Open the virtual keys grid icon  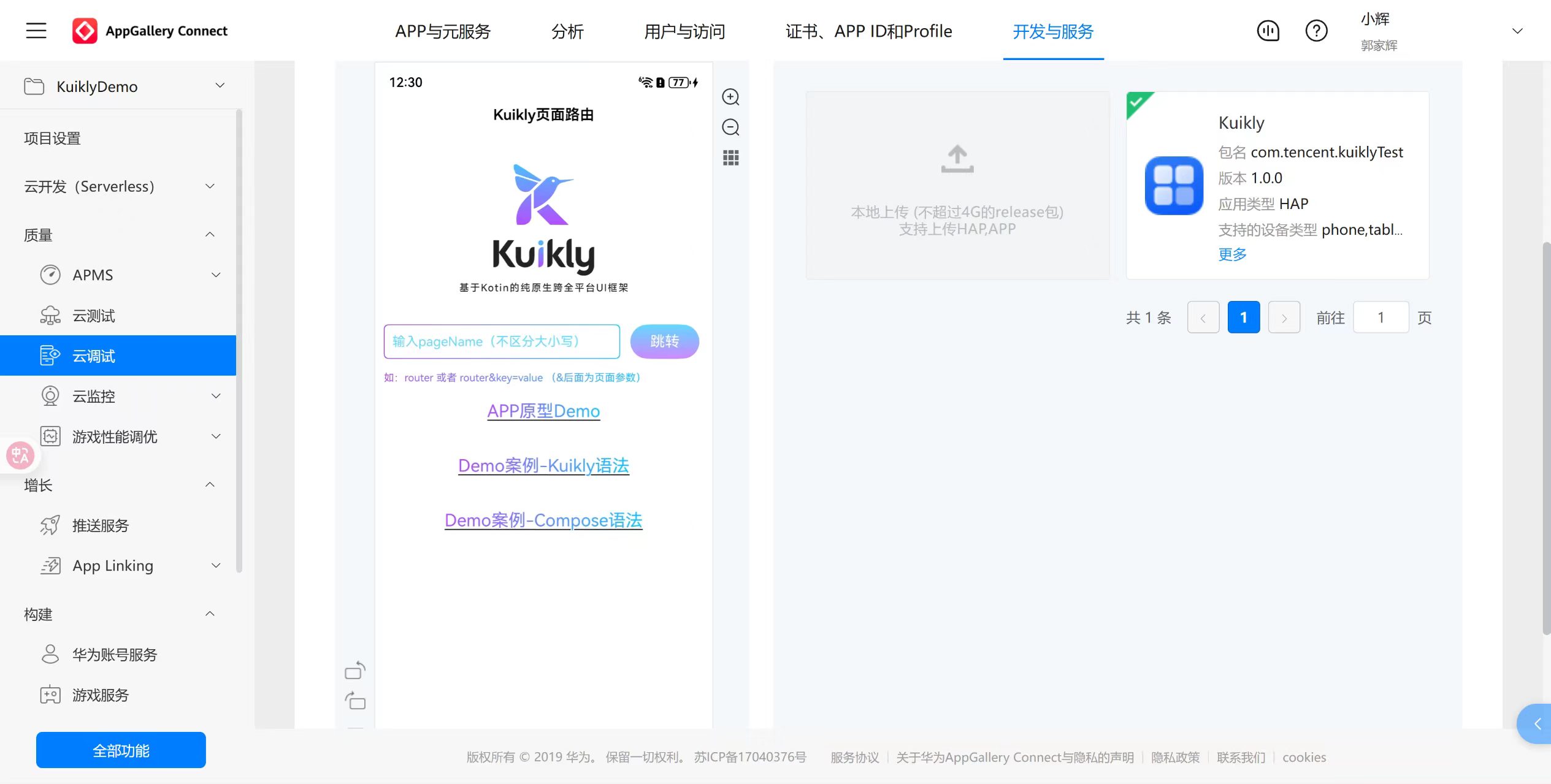click(x=731, y=158)
